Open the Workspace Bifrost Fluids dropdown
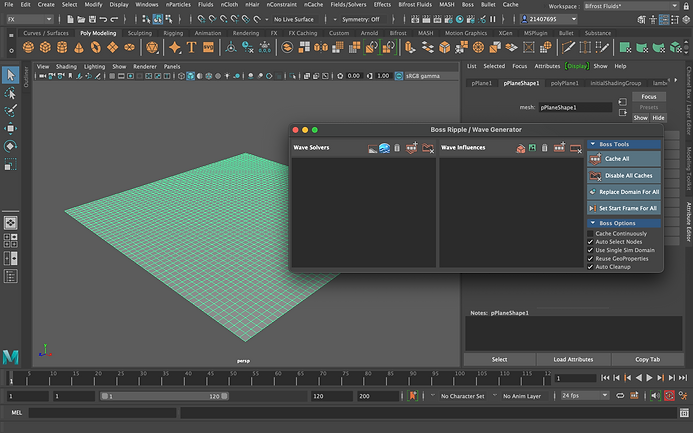The image size is (693, 433). (x=631, y=6)
